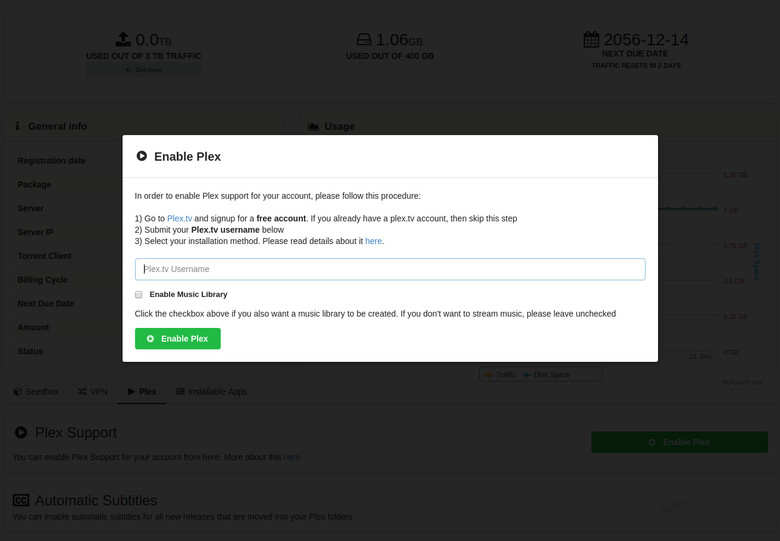Switch to the Seedbox tab

tap(36, 392)
